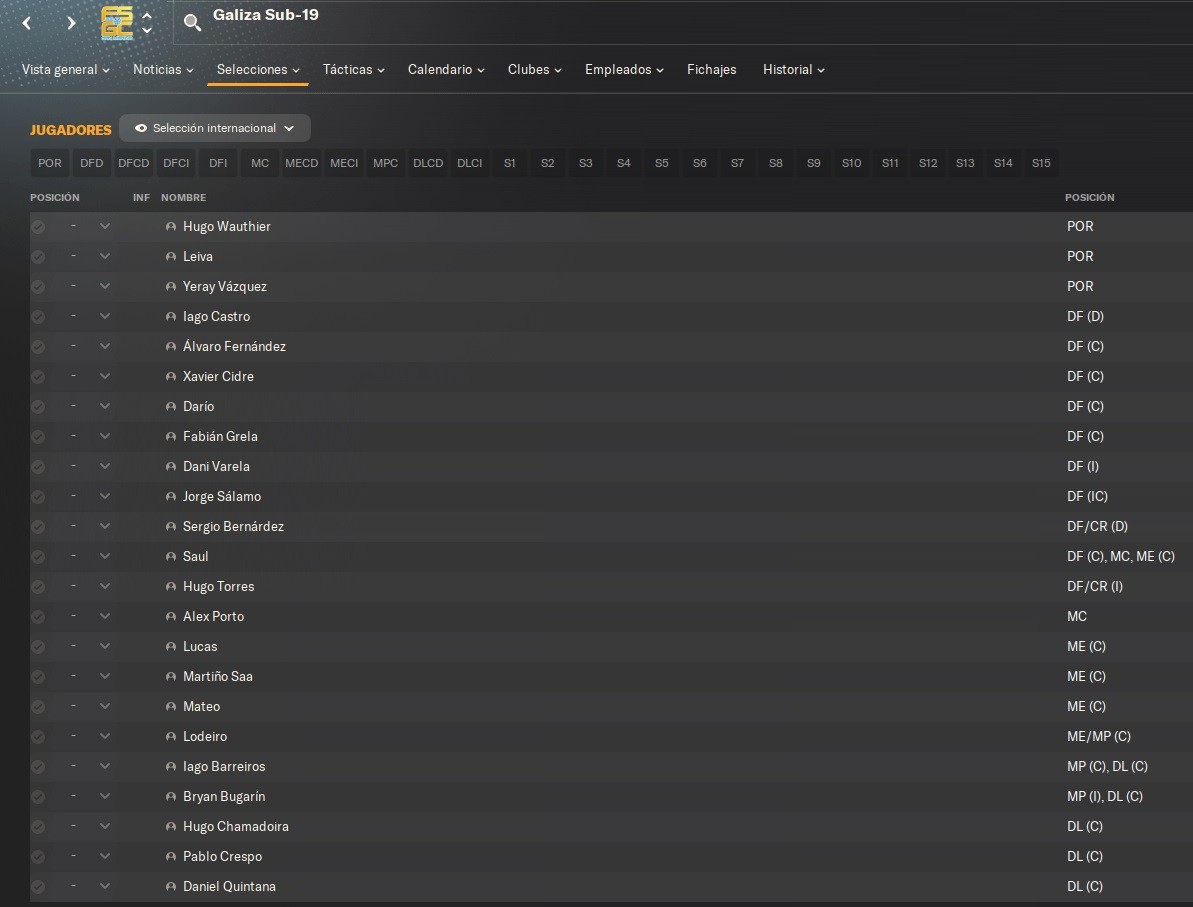Click the down arrow beside the team crest
The width and height of the screenshot is (1193, 907).
pyautogui.click(x=147, y=30)
